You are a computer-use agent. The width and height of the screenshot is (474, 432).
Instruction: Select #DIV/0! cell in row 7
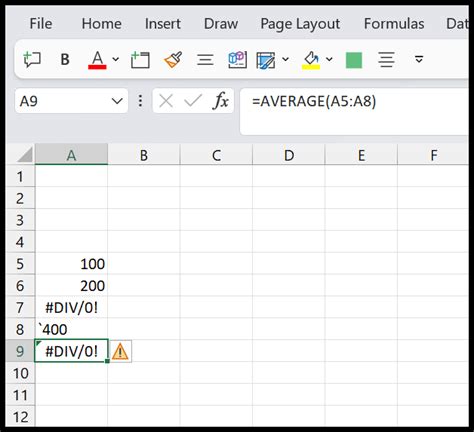(x=71, y=307)
